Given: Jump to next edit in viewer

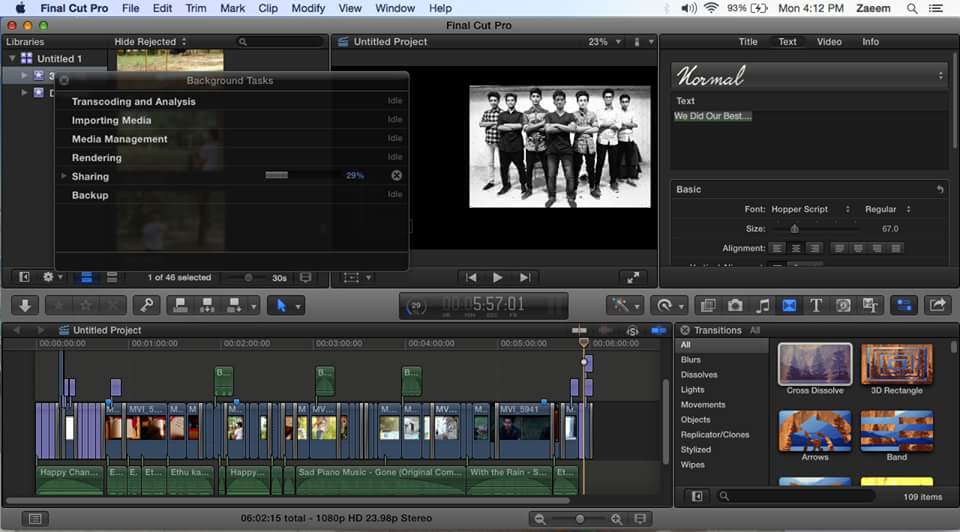Looking at the screenshot, I should coord(525,277).
